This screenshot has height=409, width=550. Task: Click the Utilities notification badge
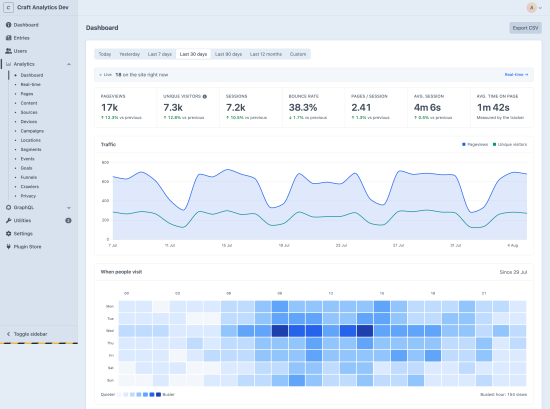tap(68, 221)
